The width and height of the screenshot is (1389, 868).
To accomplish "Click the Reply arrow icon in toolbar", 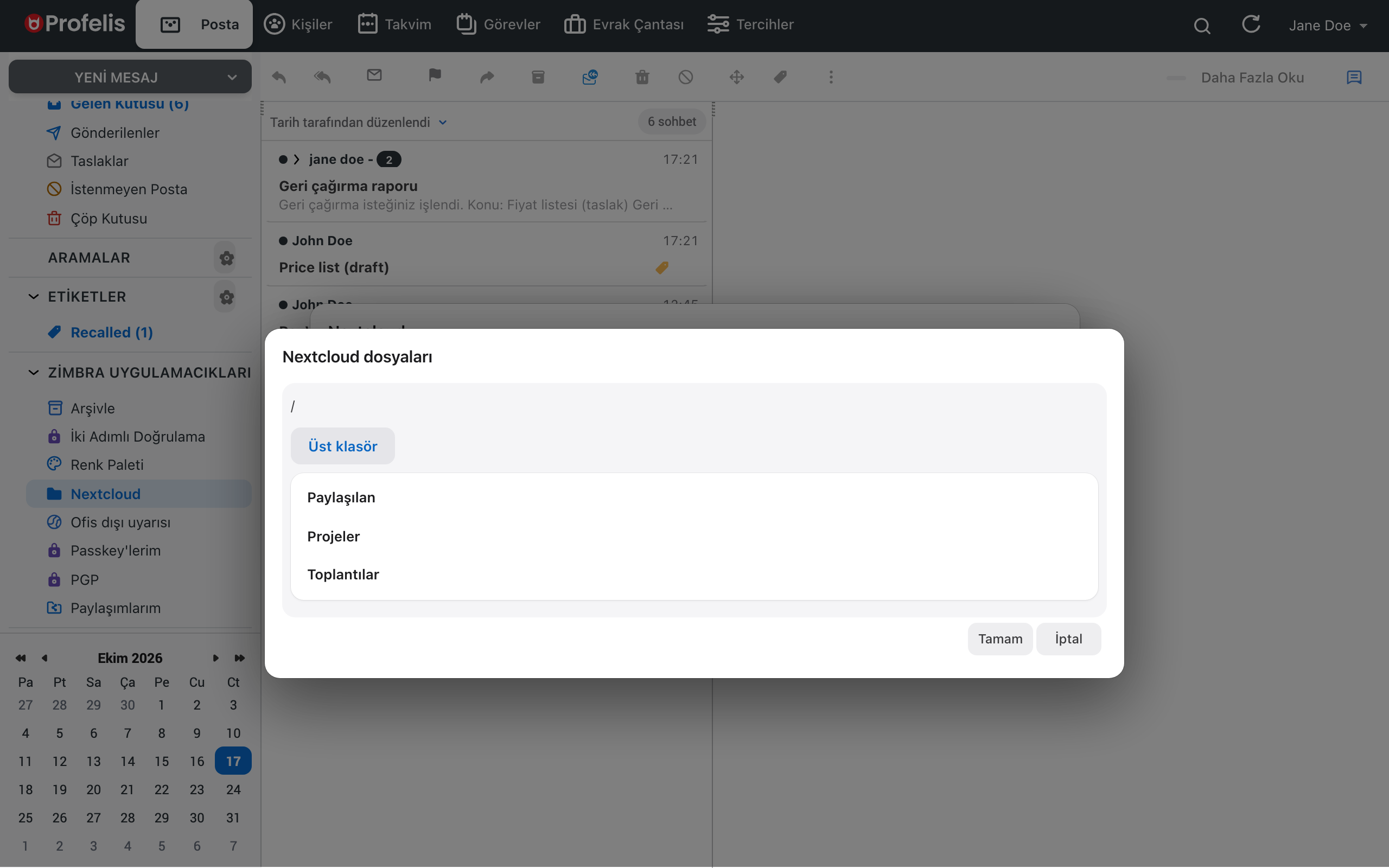I will point(279,77).
